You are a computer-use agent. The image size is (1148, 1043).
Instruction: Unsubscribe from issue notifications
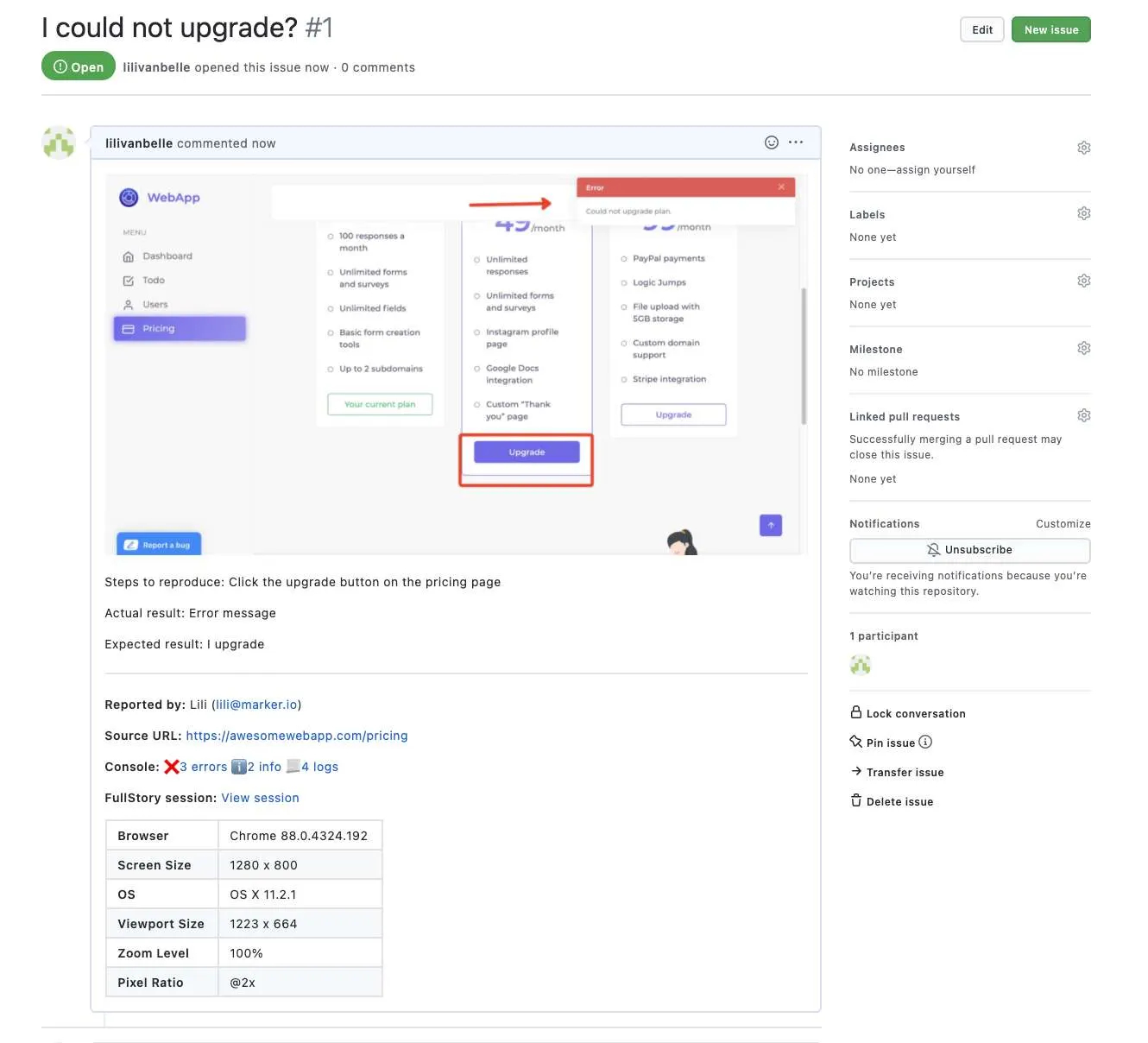(969, 550)
